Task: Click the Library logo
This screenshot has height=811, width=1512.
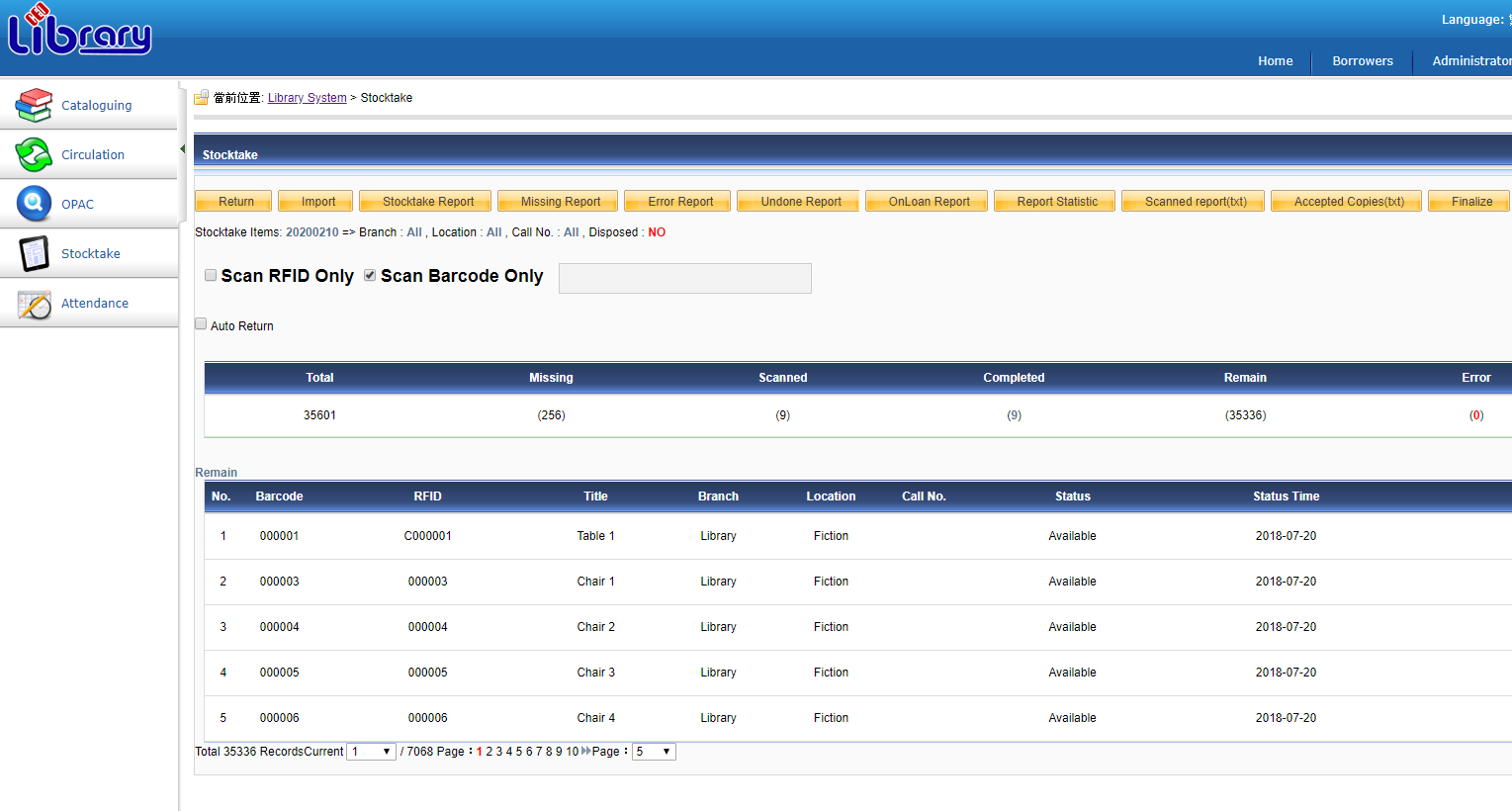Action: pos(79,30)
